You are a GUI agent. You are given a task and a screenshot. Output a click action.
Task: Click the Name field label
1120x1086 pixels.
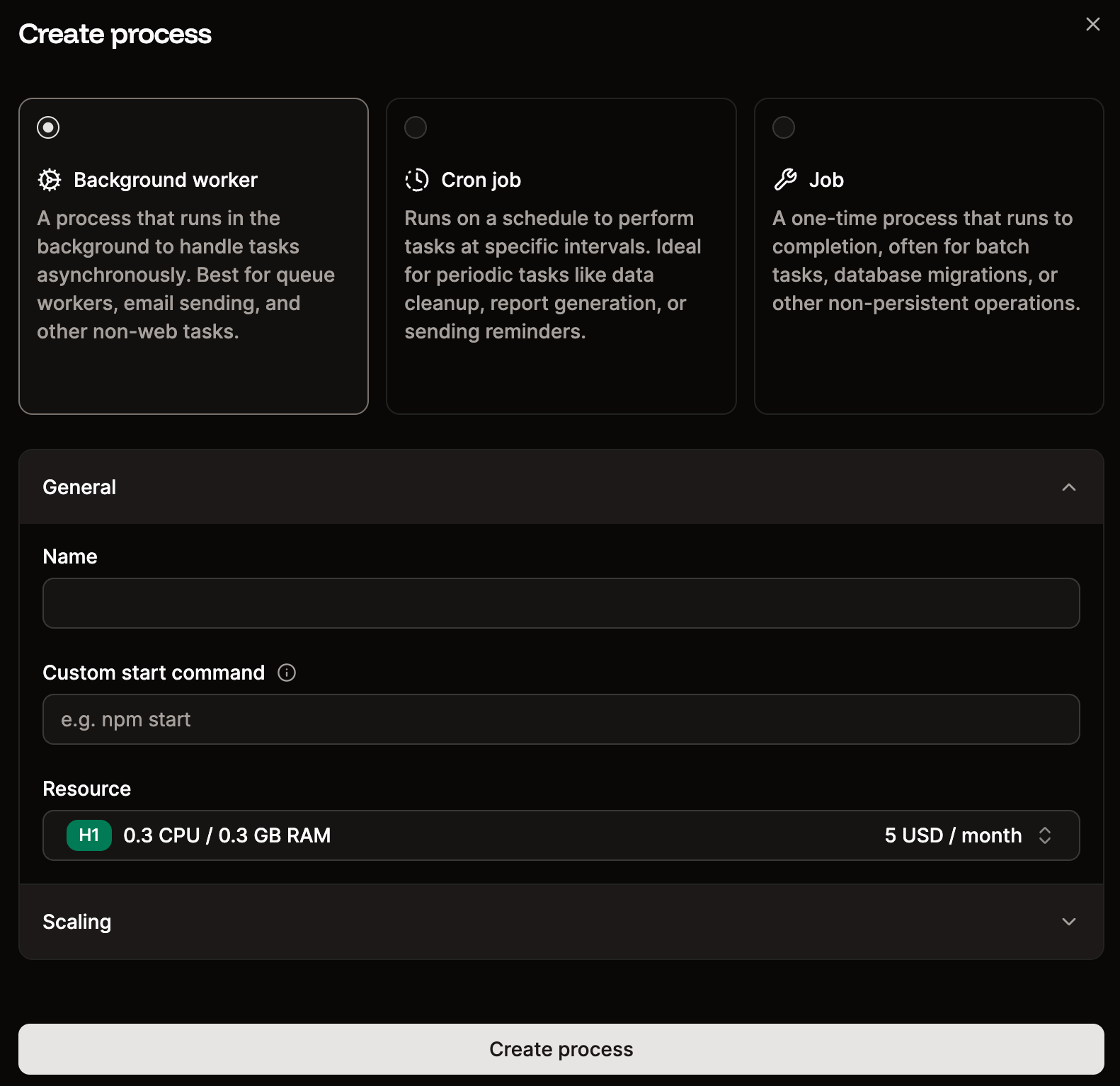[x=70, y=556]
